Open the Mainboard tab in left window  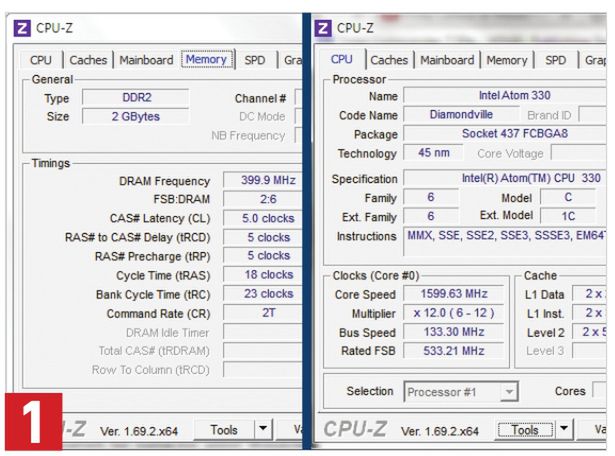(146, 60)
